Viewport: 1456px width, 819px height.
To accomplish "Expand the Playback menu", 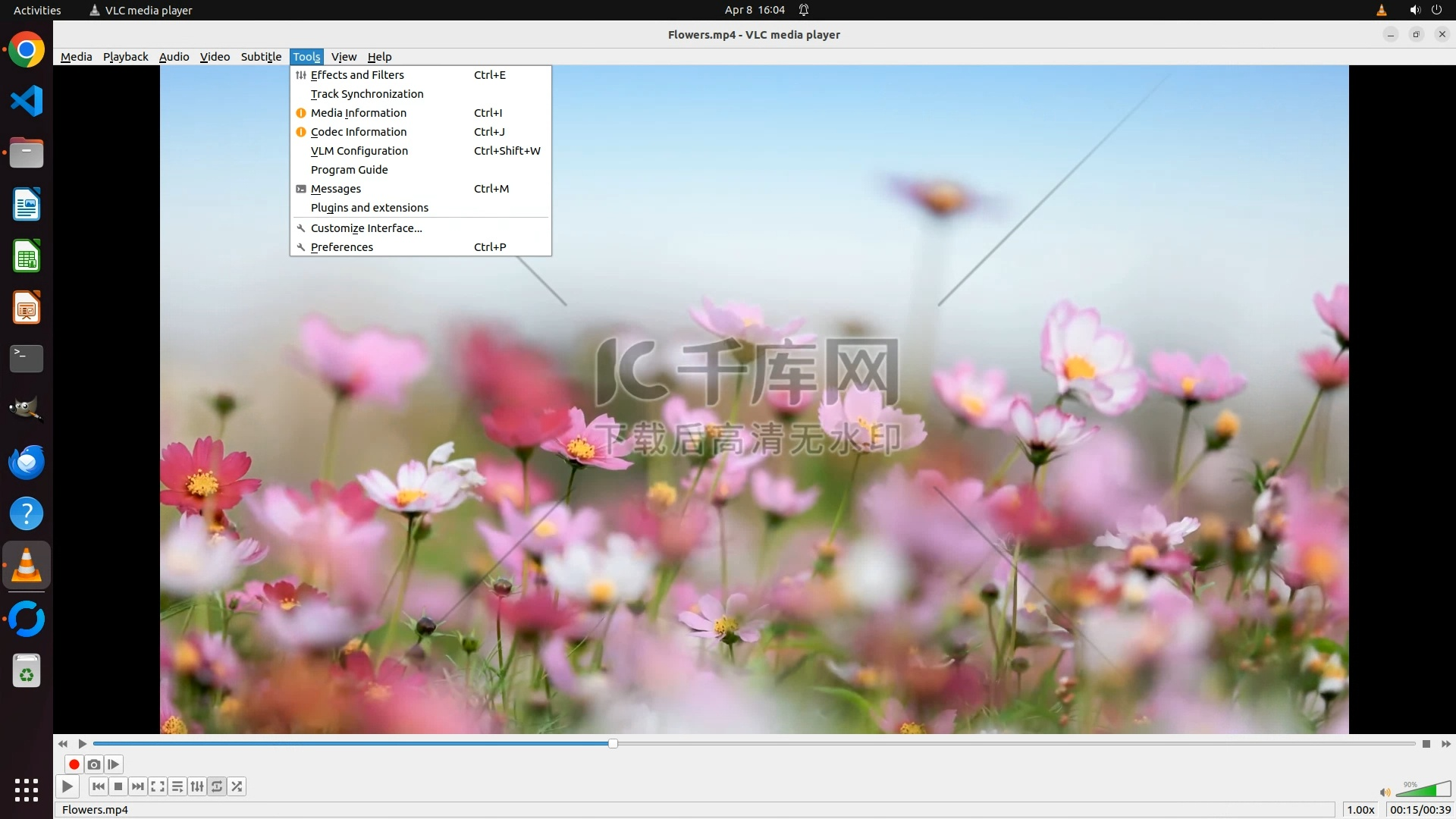I will [125, 57].
